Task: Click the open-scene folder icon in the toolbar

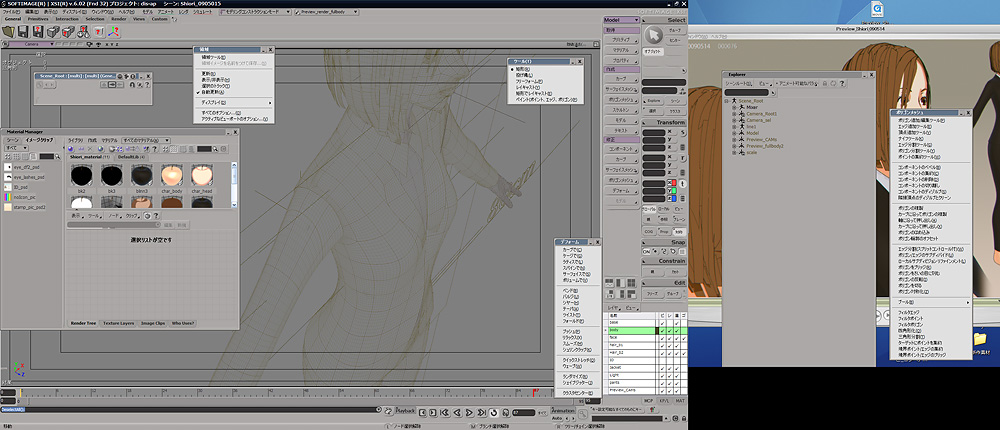Action: tap(8, 32)
